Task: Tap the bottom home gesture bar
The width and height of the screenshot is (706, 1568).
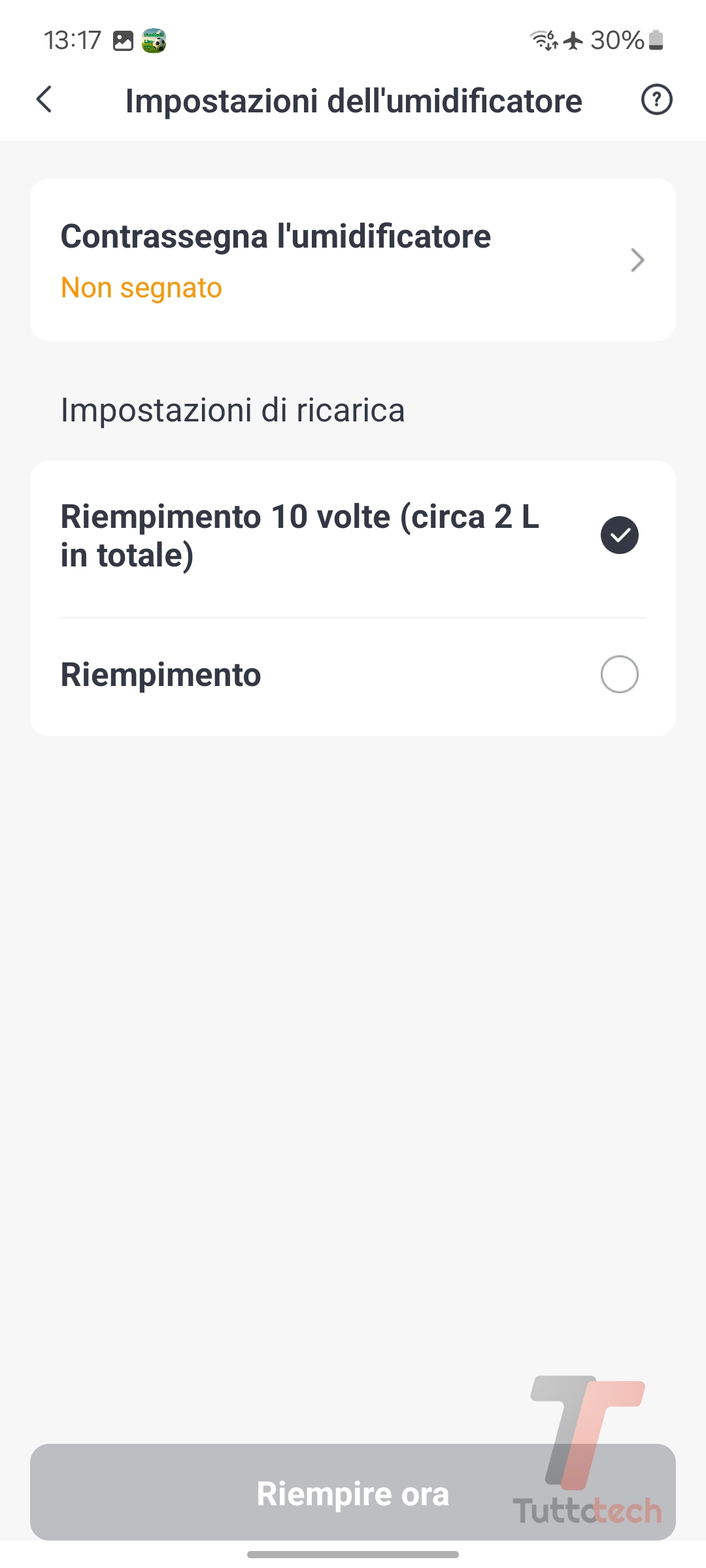Action: (353, 1554)
